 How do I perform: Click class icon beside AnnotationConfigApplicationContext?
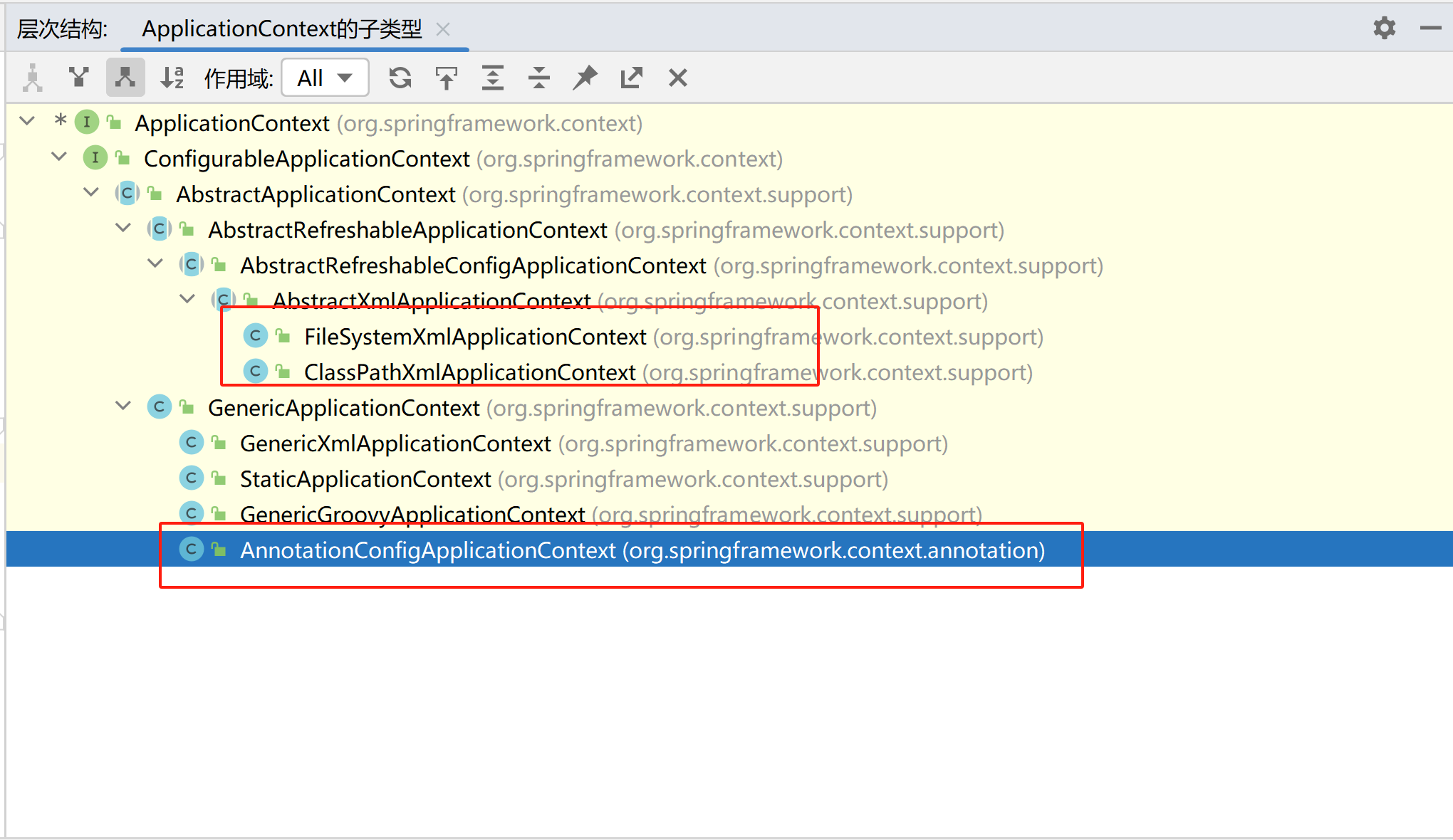[x=192, y=549]
